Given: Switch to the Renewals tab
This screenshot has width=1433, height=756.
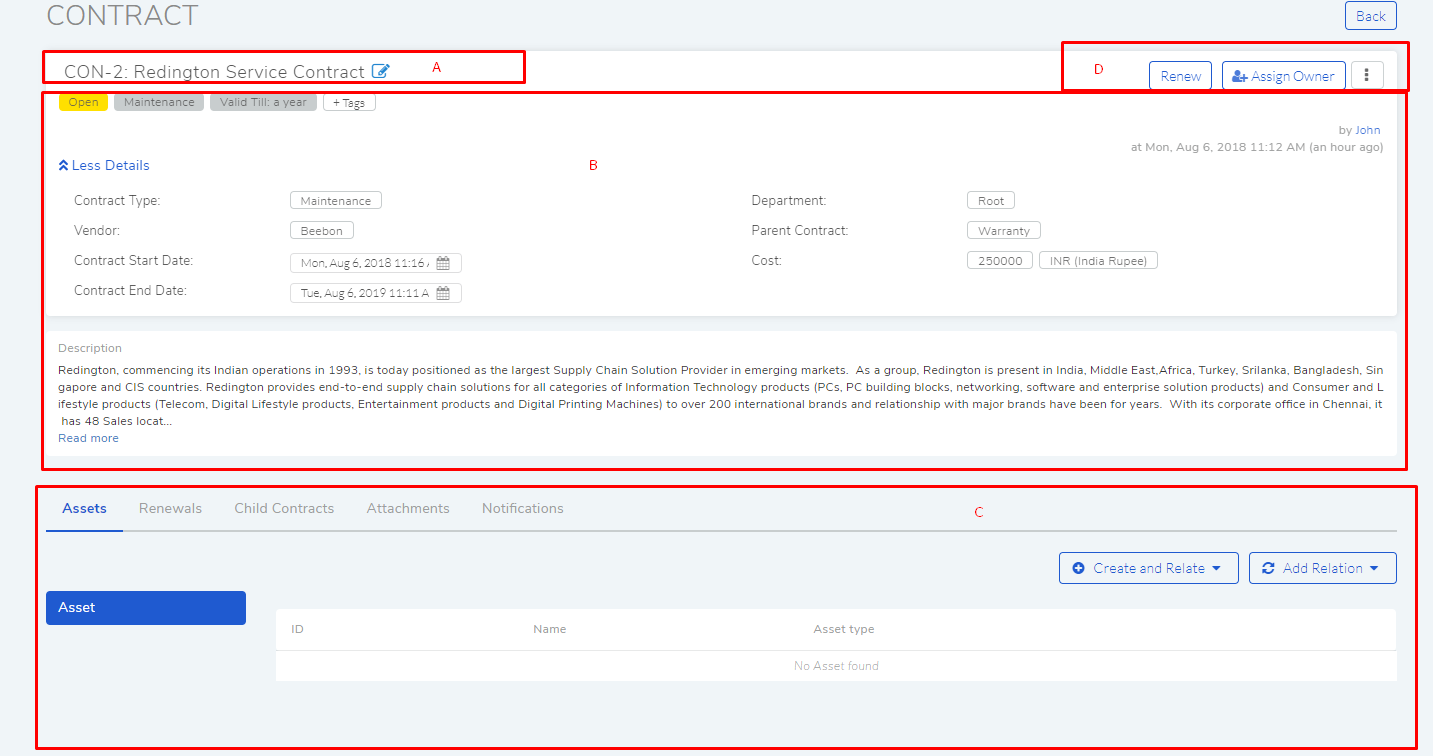Looking at the screenshot, I should 170,508.
